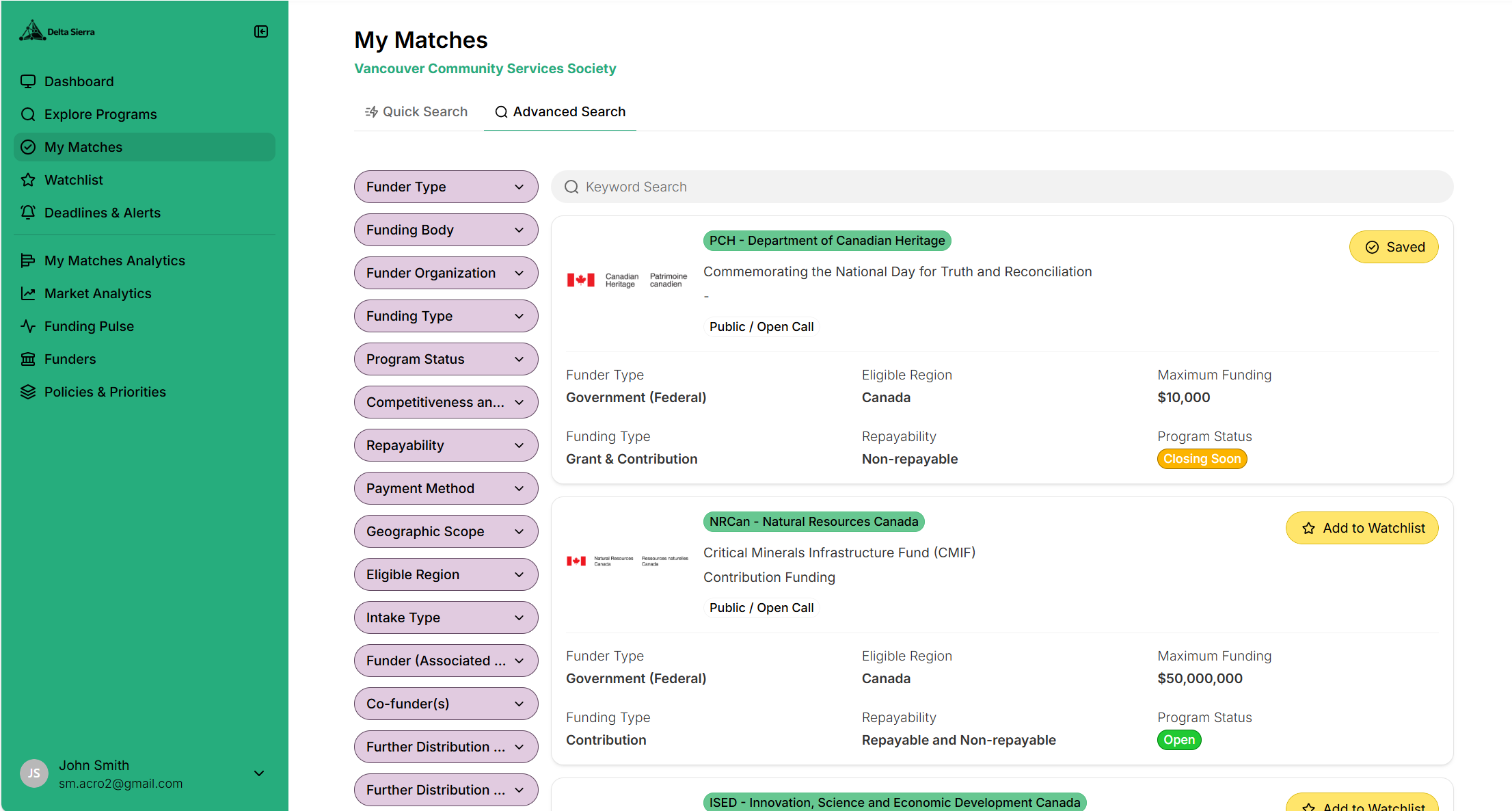This screenshot has height=811, width=1512.
Task: Click the Keyword Search field
Action: [x=1002, y=187]
